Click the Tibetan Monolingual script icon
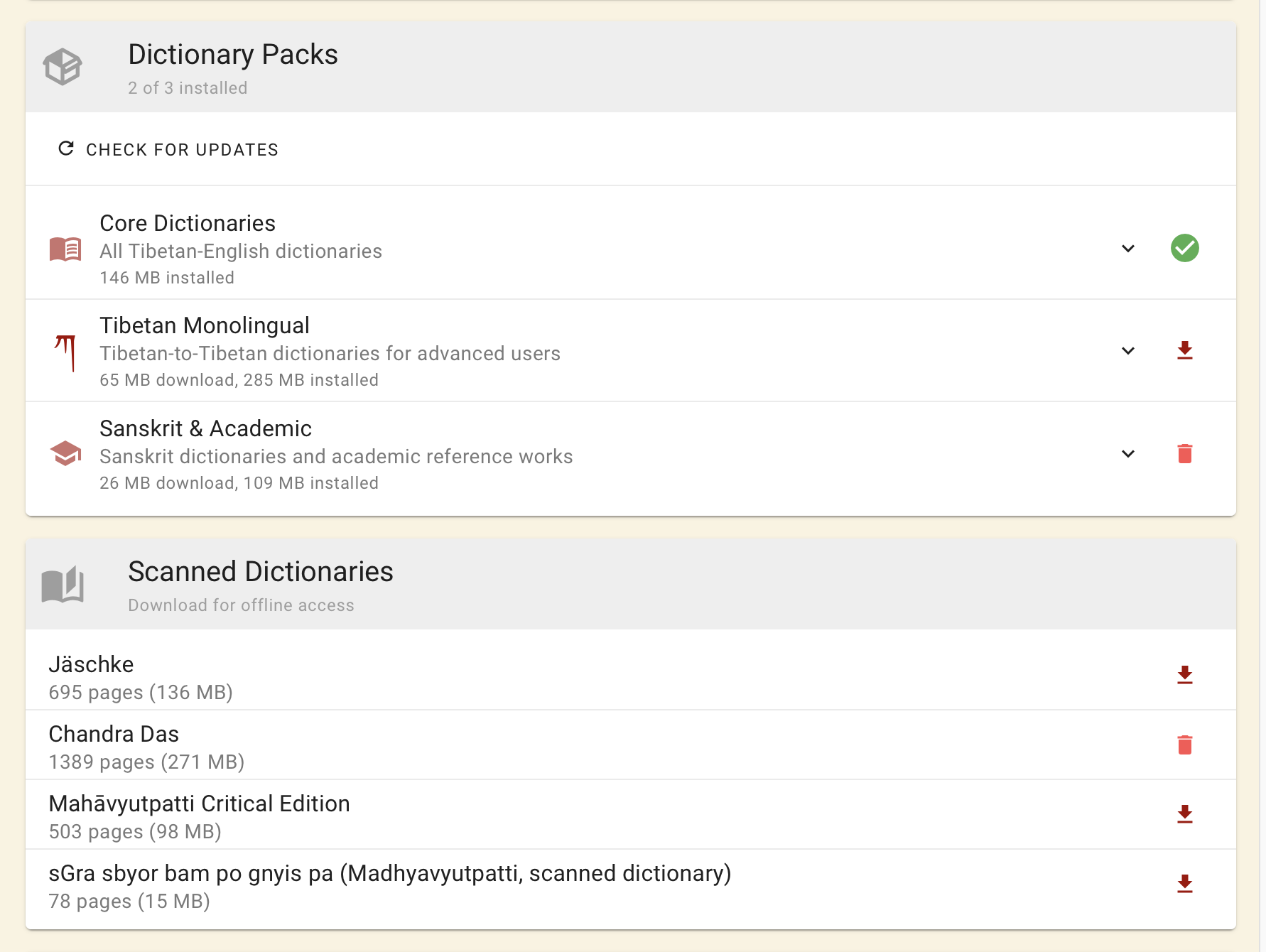1266x952 pixels. click(66, 350)
